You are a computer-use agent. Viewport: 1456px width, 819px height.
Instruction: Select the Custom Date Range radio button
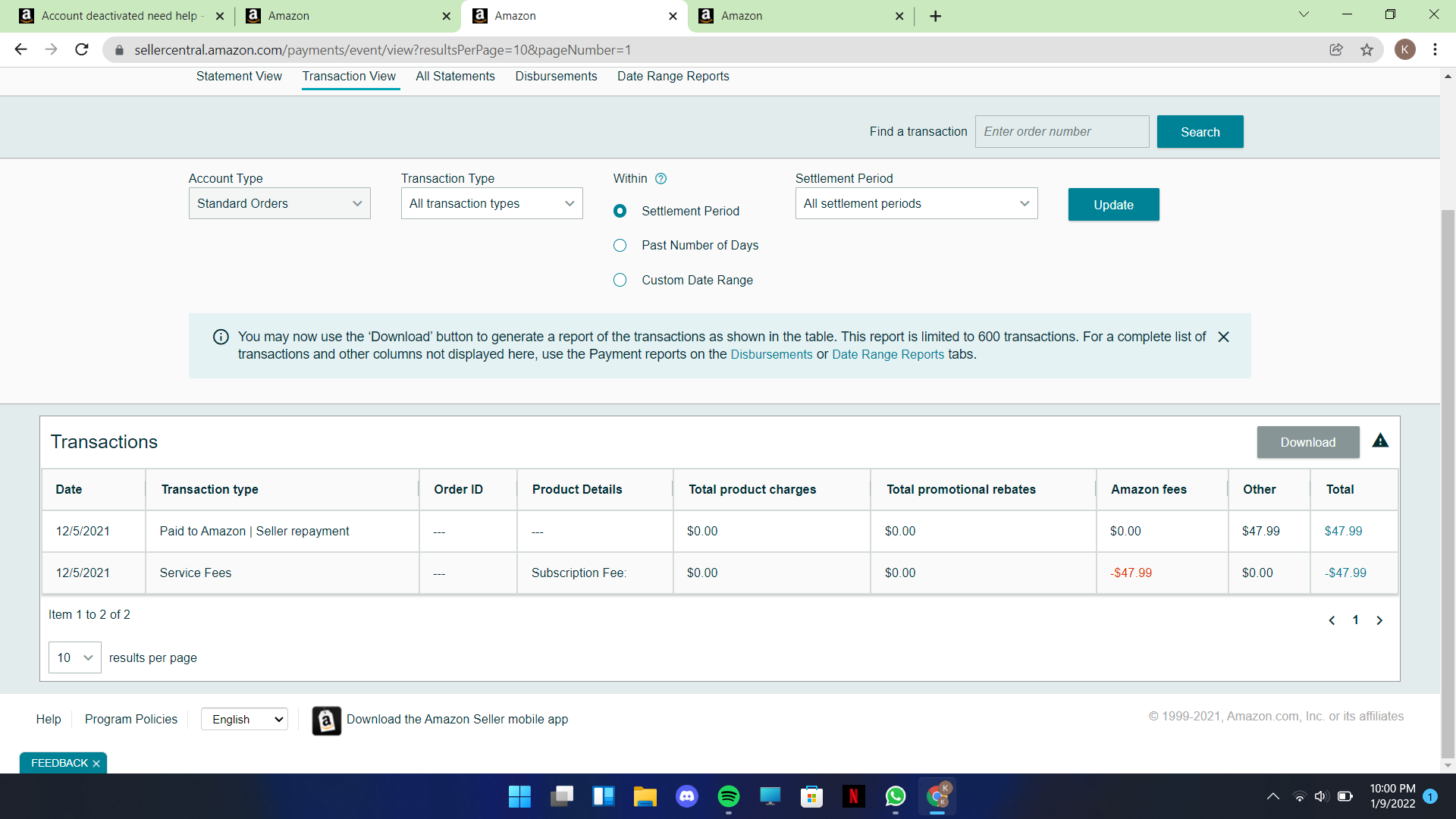[x=620, y=280]
